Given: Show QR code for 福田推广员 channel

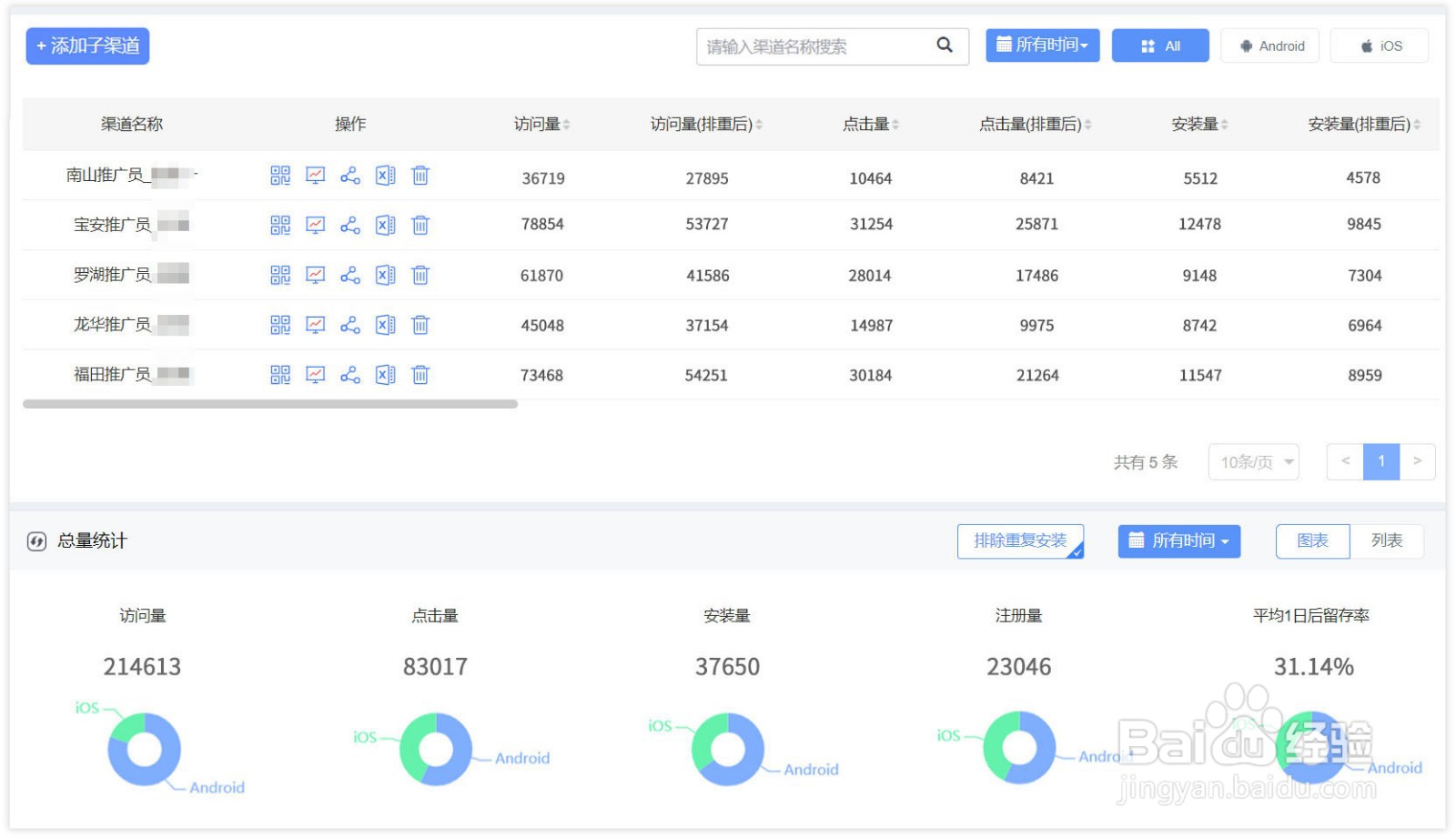Looking at the screenshot, I should pos(280,375).
